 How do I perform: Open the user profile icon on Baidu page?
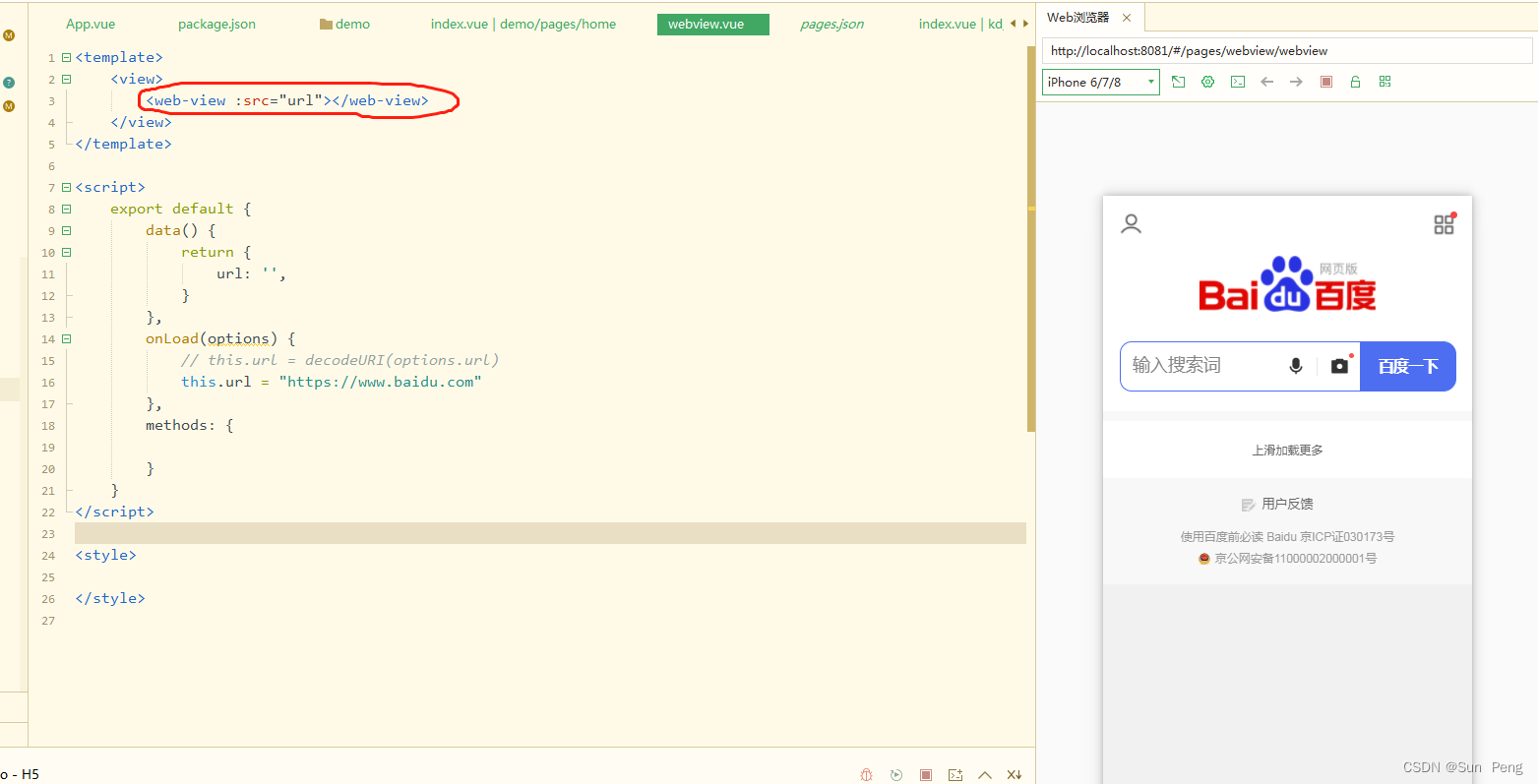pyautogui.click(x=1132, y=224)
